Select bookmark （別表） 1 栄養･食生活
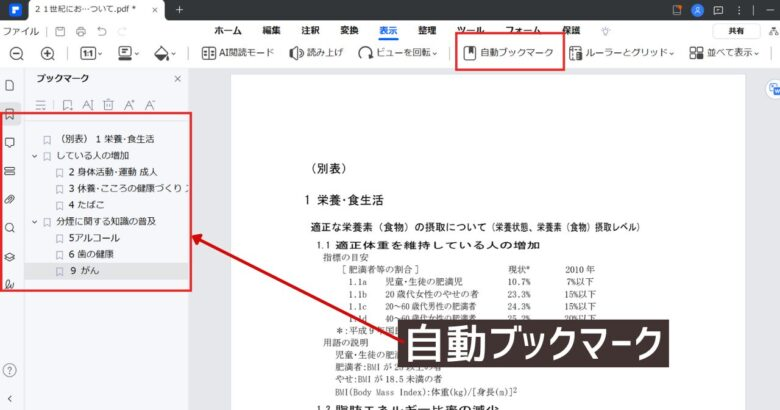Image resolution: width=780 pixels, height=410 pixels. tap(107, 139)
